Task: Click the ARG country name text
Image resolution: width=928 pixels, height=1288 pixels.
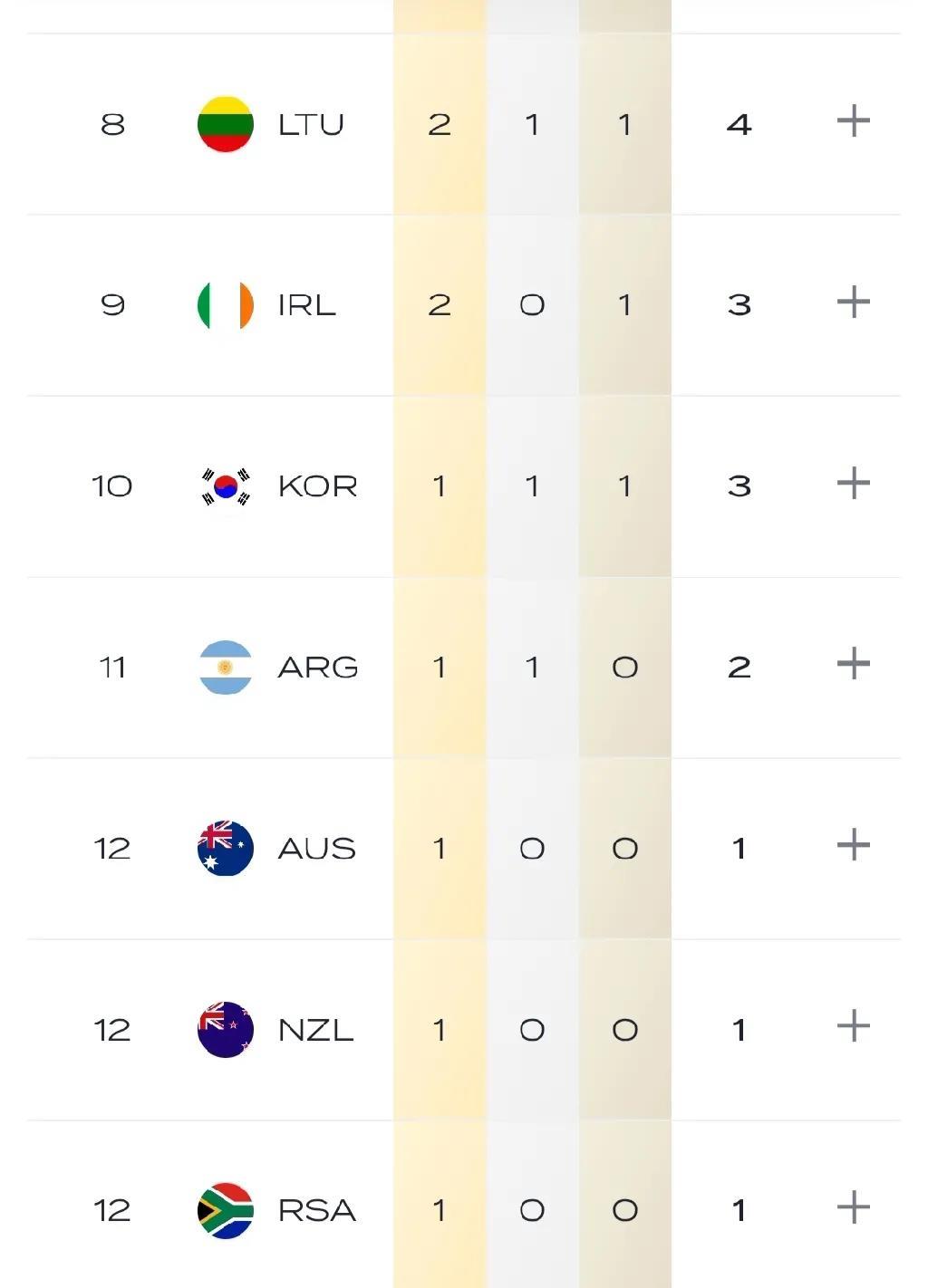Action: pyautogui.click(x=317, y=668)
